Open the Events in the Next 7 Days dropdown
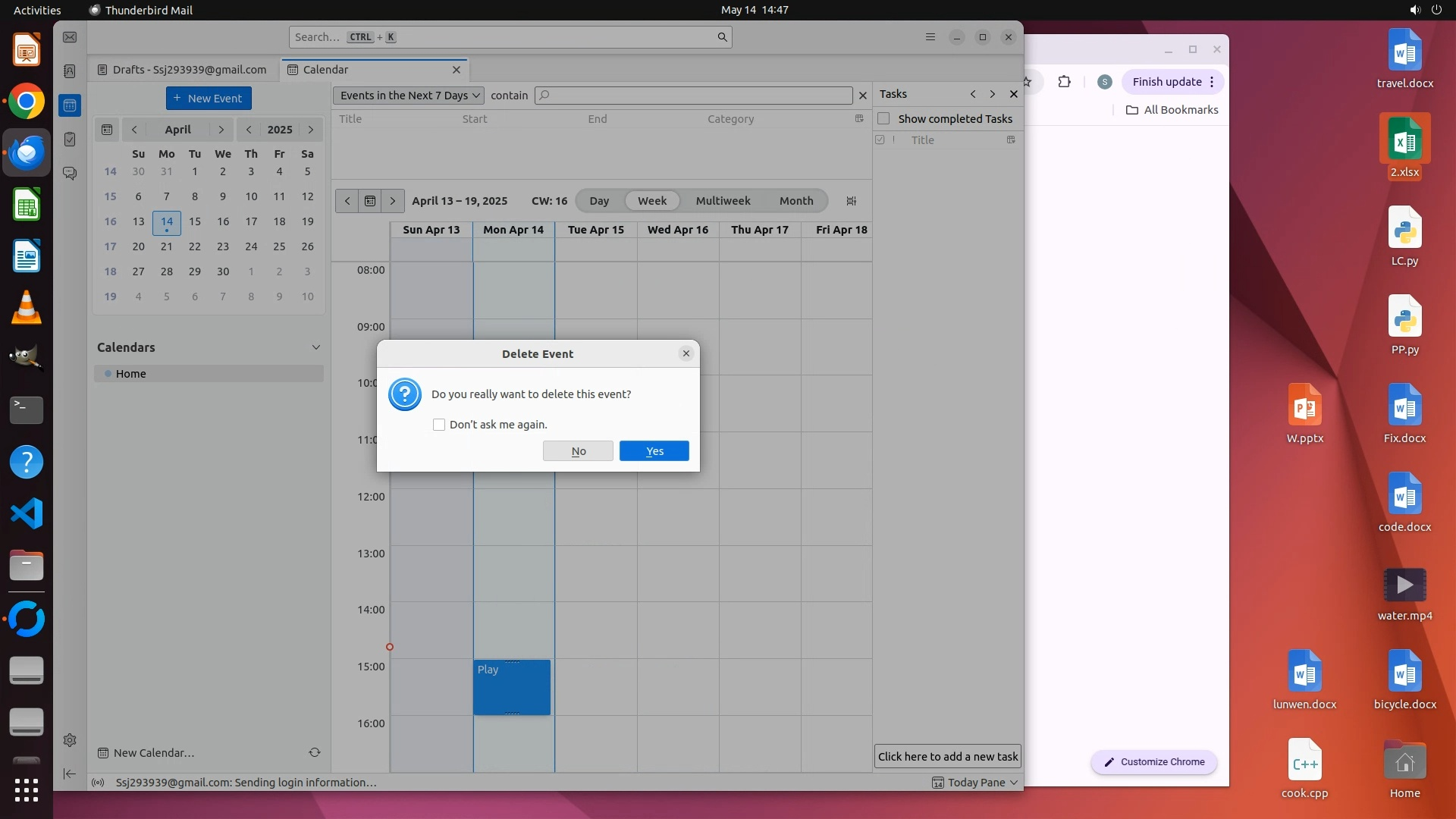The width and height of the screenshot is (1456, 819). [x=409, y=96]
